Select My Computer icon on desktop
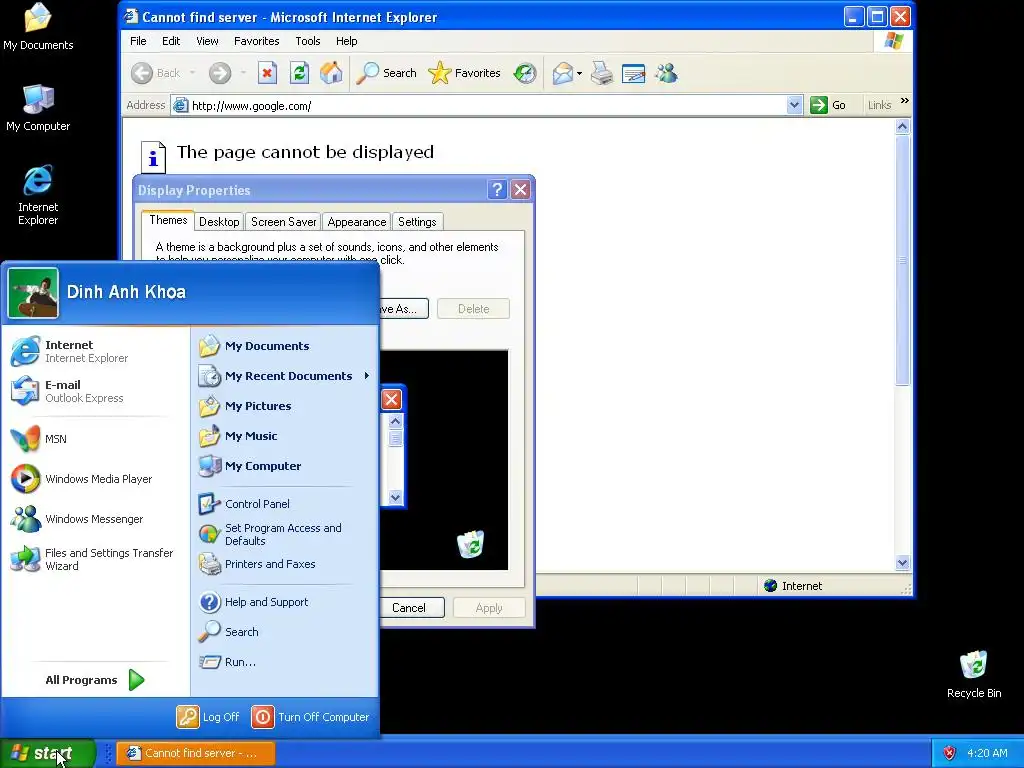 pyautogui.click(x=38, y=108)
